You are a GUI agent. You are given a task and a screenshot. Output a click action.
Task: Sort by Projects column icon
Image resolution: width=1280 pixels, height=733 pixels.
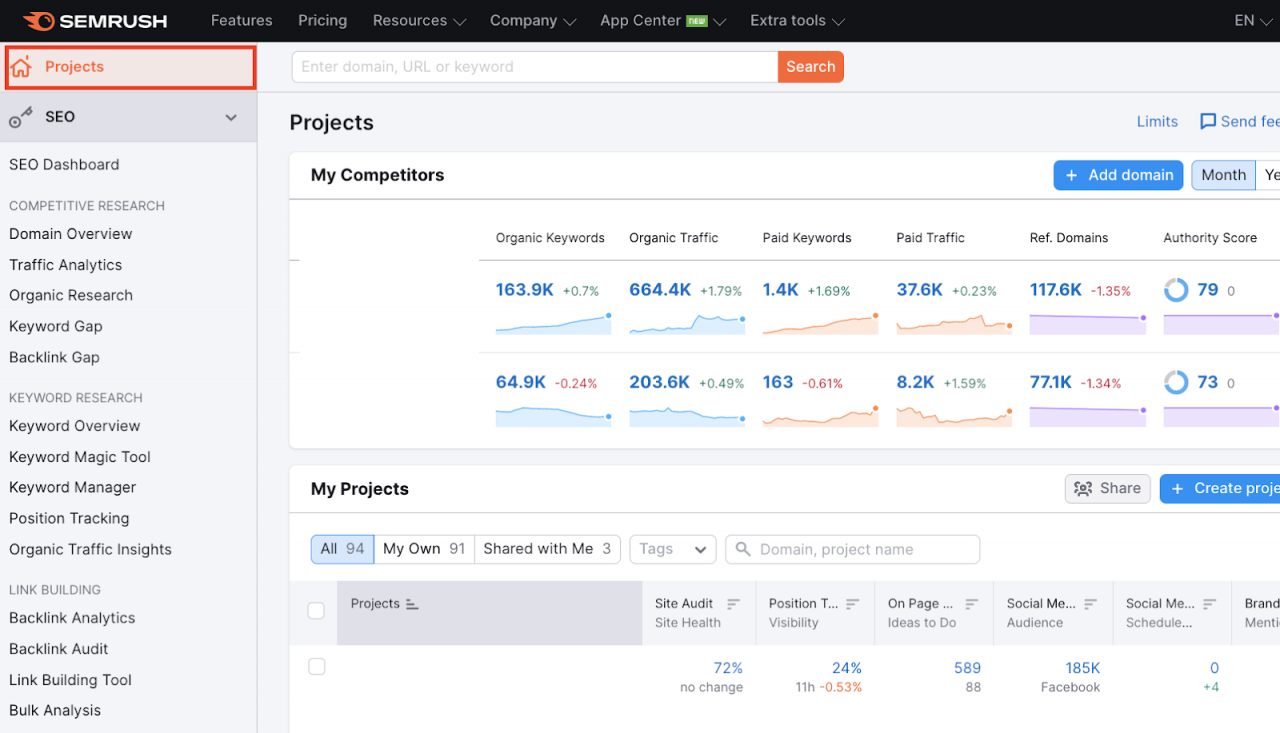(412, 604)
